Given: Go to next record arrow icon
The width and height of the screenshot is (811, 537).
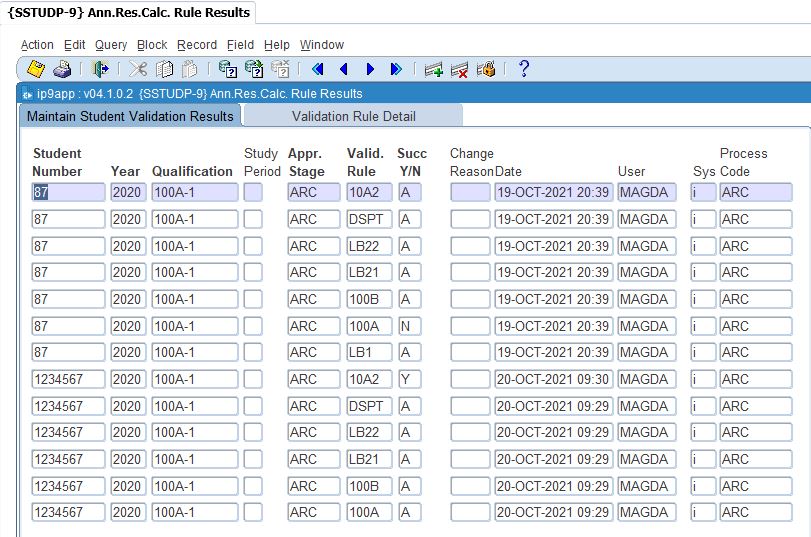Looking at the screenshot, I should pos(370,69).
